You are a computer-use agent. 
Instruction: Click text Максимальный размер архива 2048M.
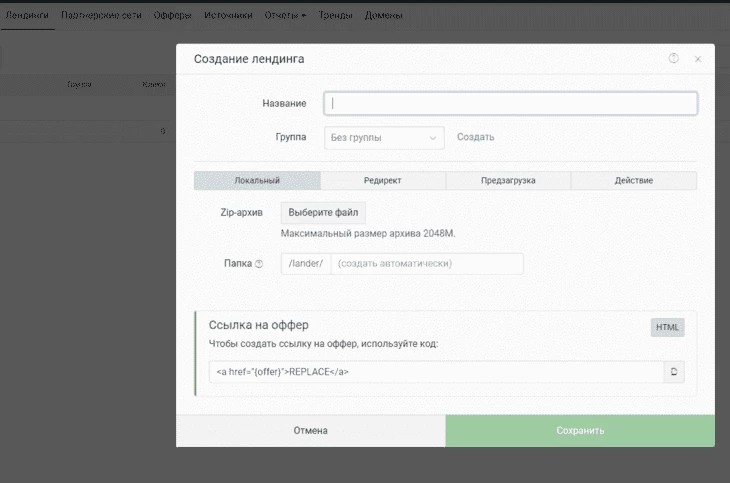click(368, 234)
